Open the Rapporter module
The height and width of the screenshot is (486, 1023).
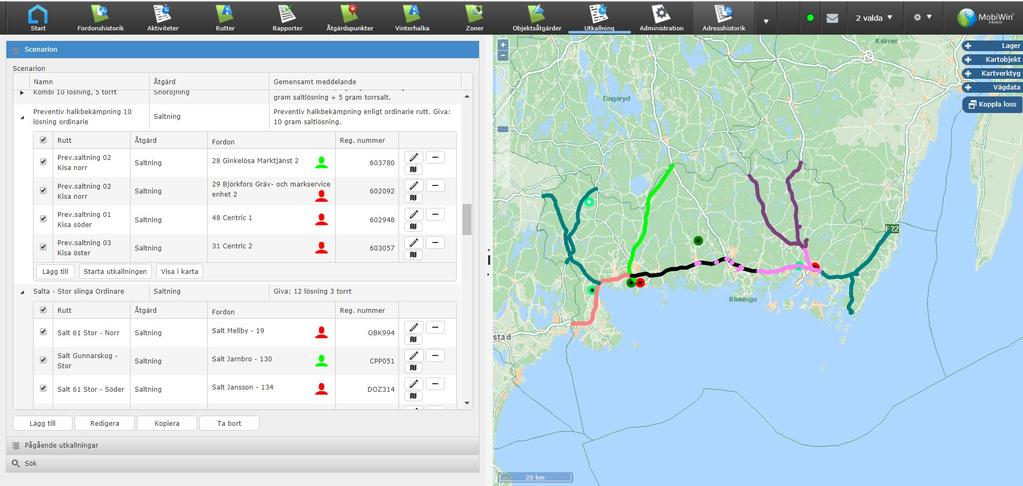point(287,18)
